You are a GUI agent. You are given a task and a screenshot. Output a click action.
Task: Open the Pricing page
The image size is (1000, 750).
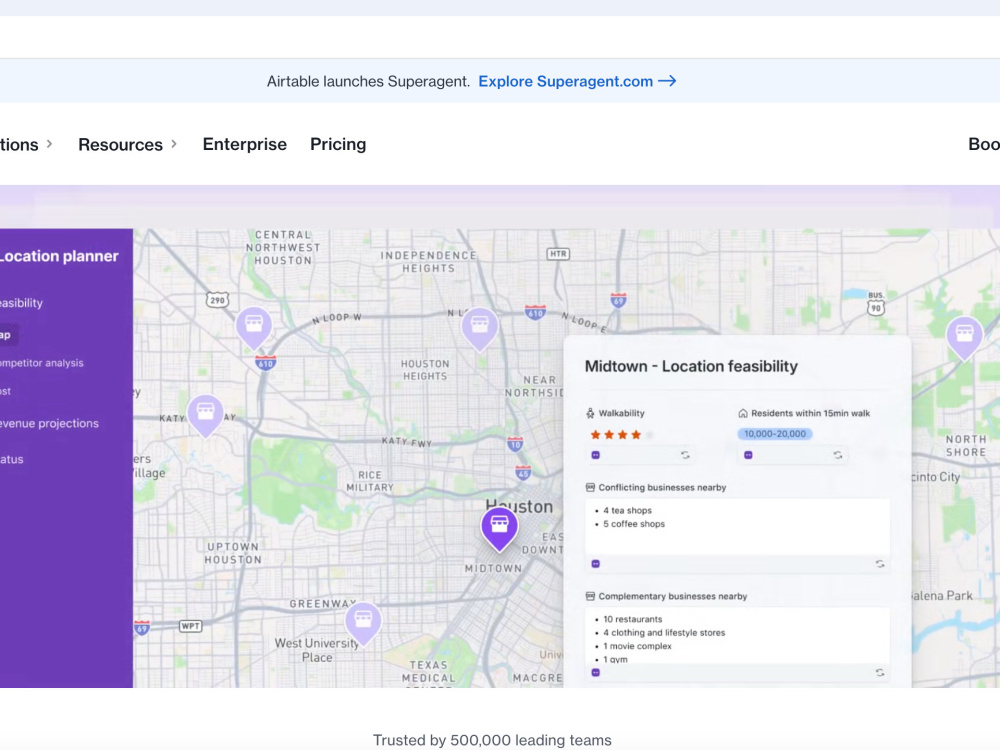click(338, 144)
